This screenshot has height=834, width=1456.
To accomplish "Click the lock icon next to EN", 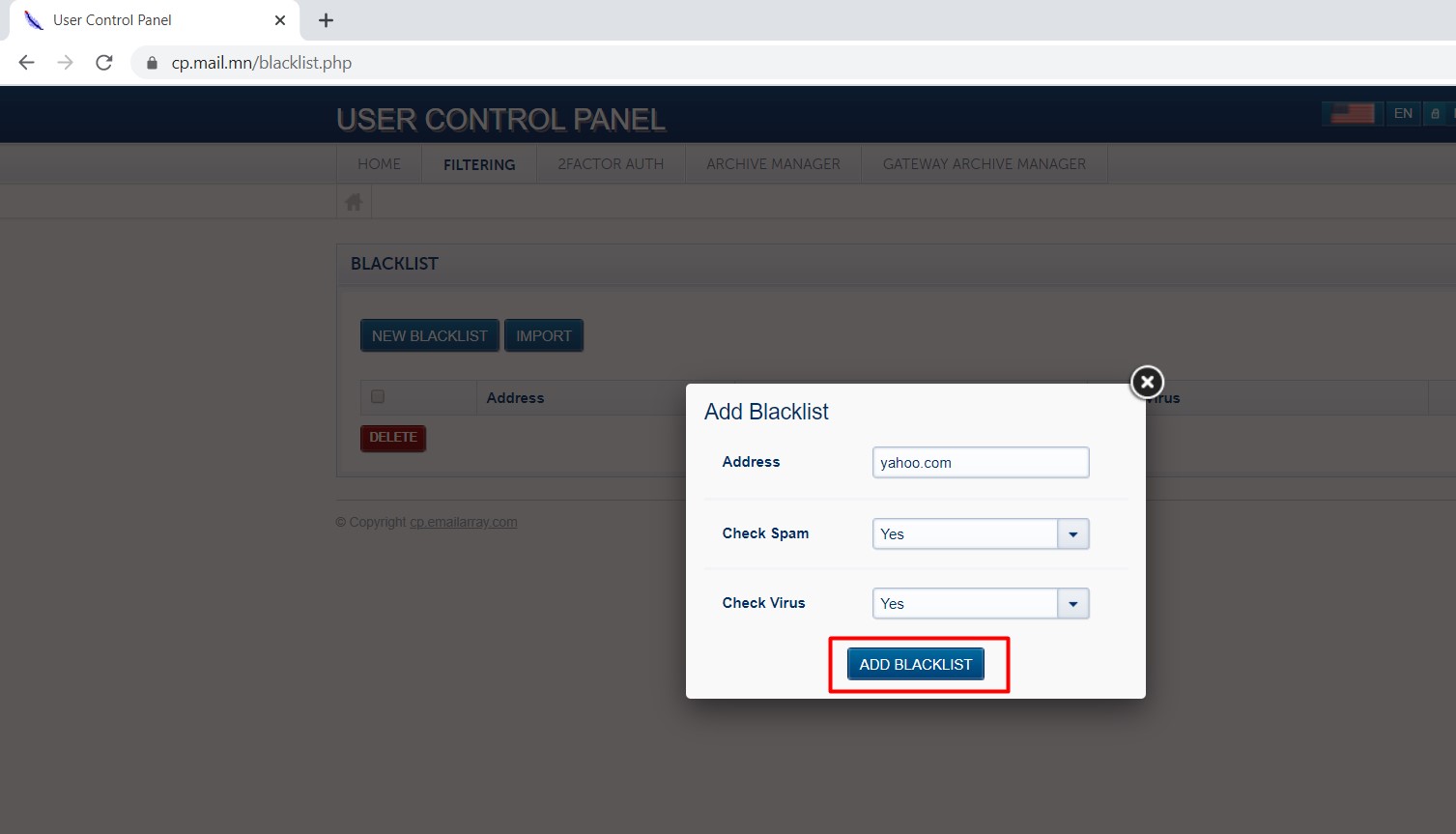I will click(1435, 113).
